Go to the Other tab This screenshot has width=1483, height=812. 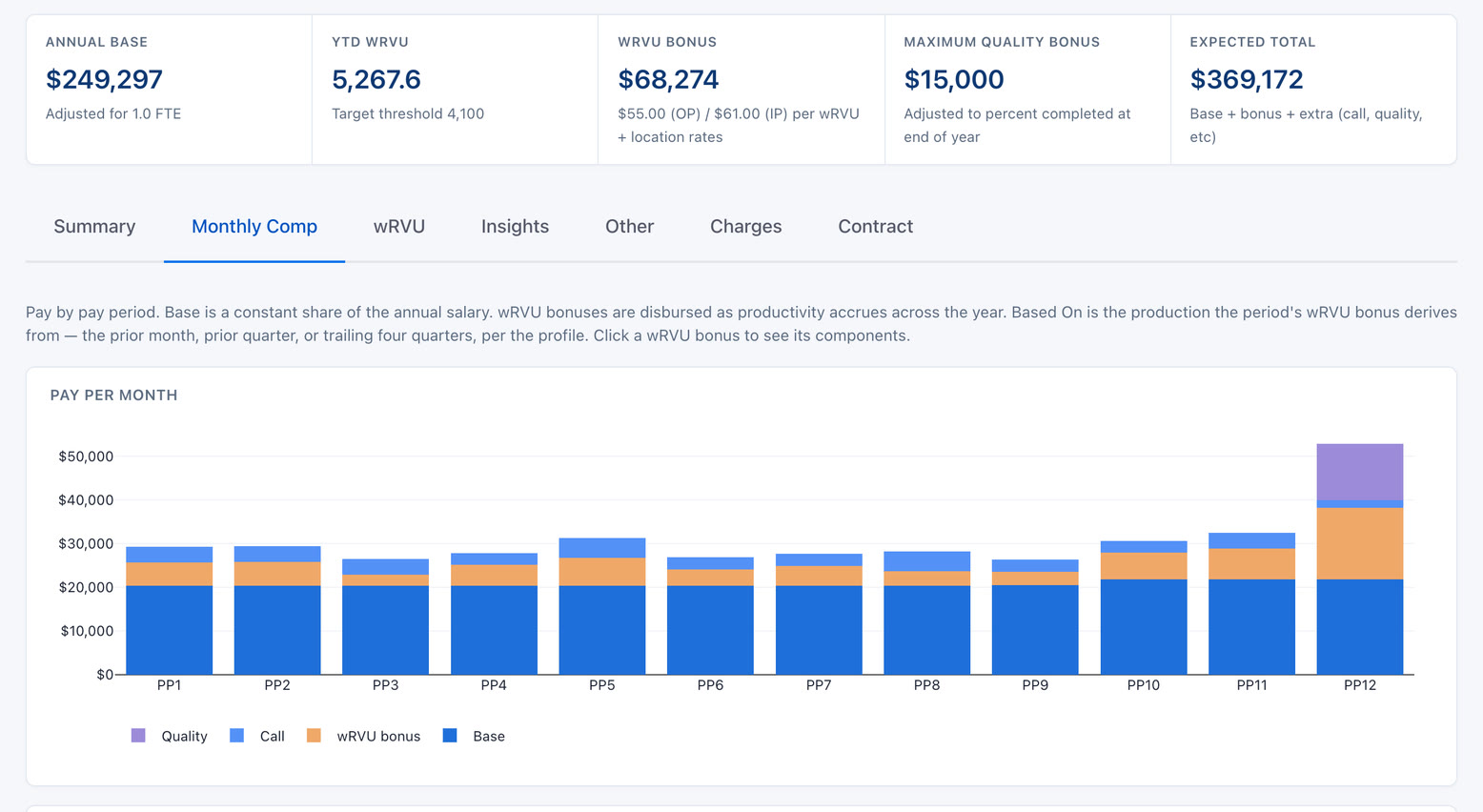pos(629,227)
